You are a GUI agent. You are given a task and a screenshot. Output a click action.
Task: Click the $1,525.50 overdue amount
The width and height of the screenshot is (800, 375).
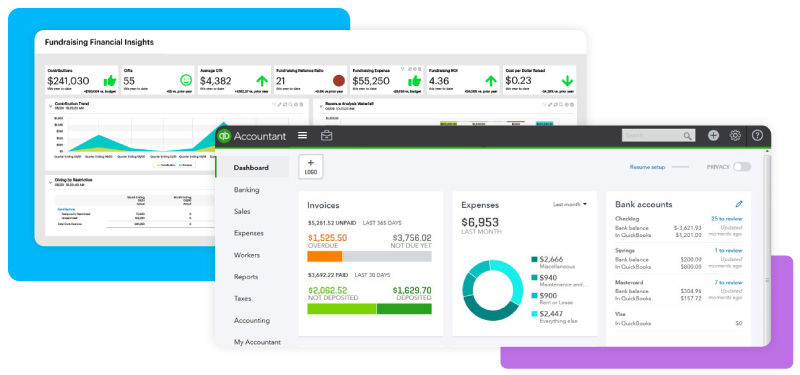328,238
